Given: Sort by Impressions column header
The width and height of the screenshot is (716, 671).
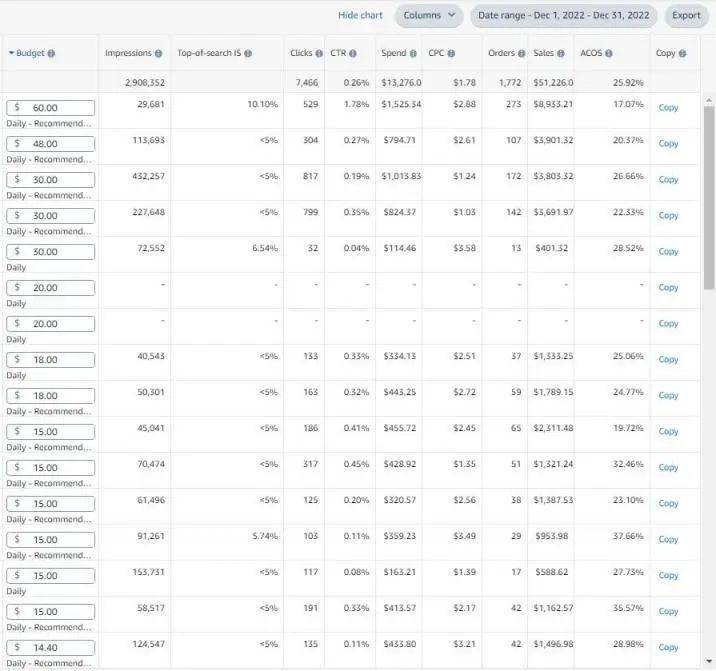Looking at the screenshot, I should (128, 53).
